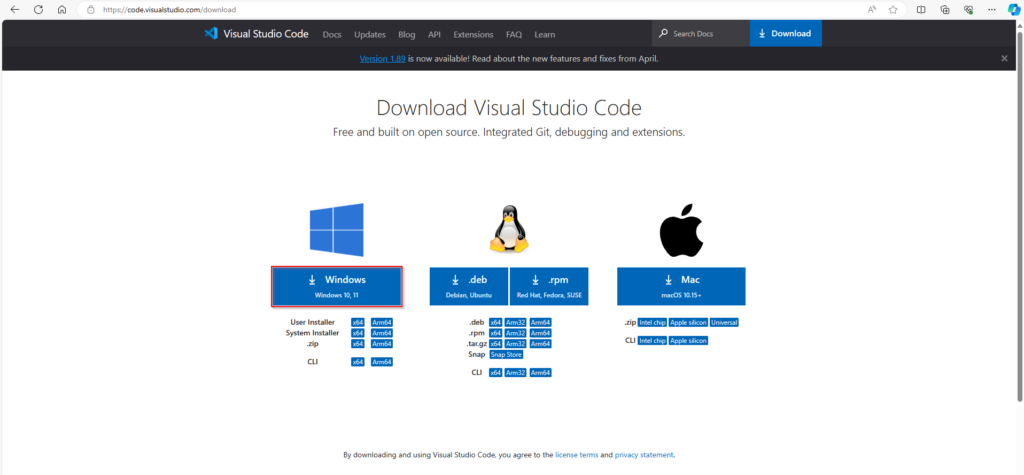Open the Blog menu item
Image resolution: width=1024 pixels, height=475 pixels.
pos(406,35)
